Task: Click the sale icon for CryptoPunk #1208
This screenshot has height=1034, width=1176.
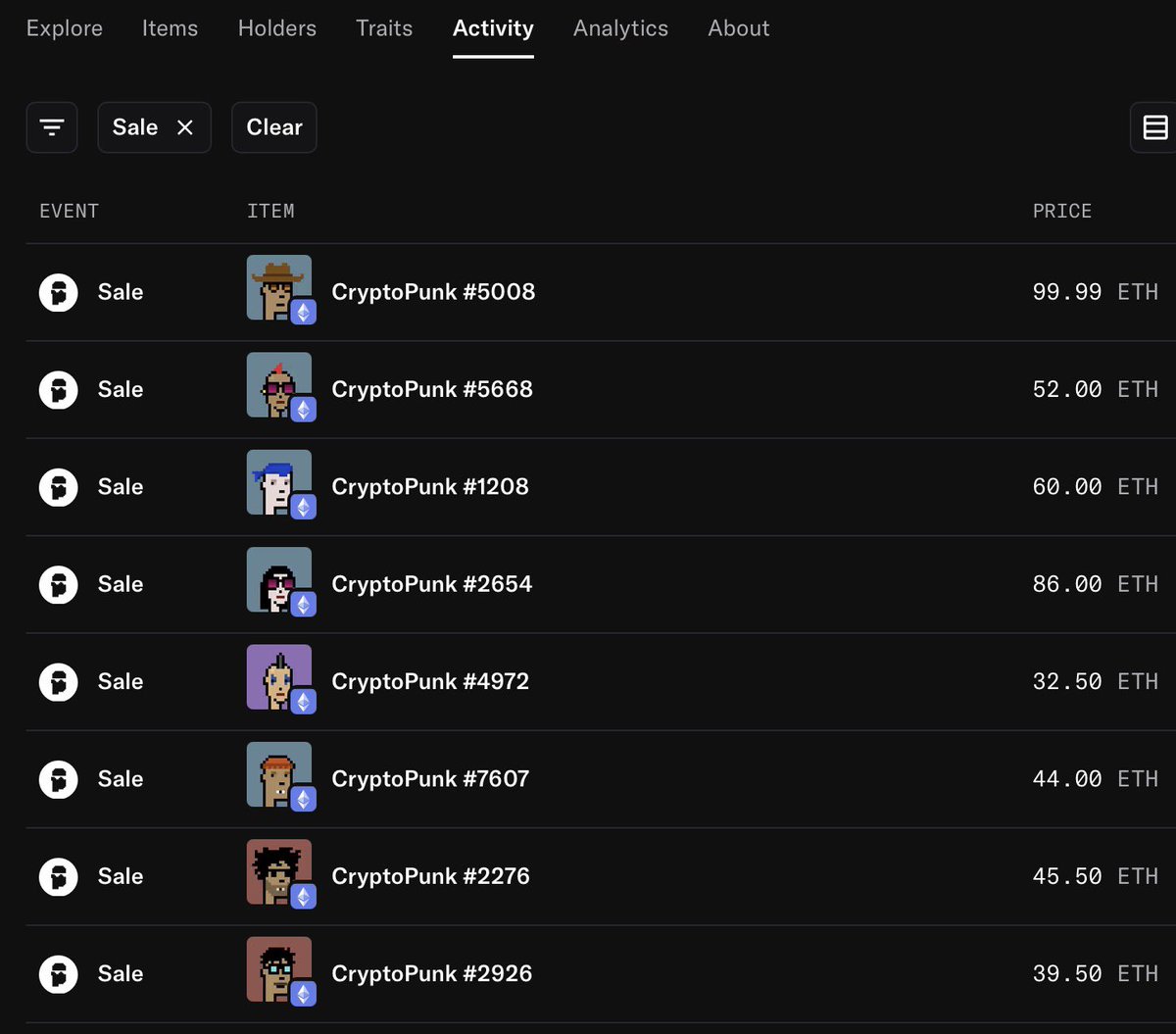Action: tap(58, 487)
